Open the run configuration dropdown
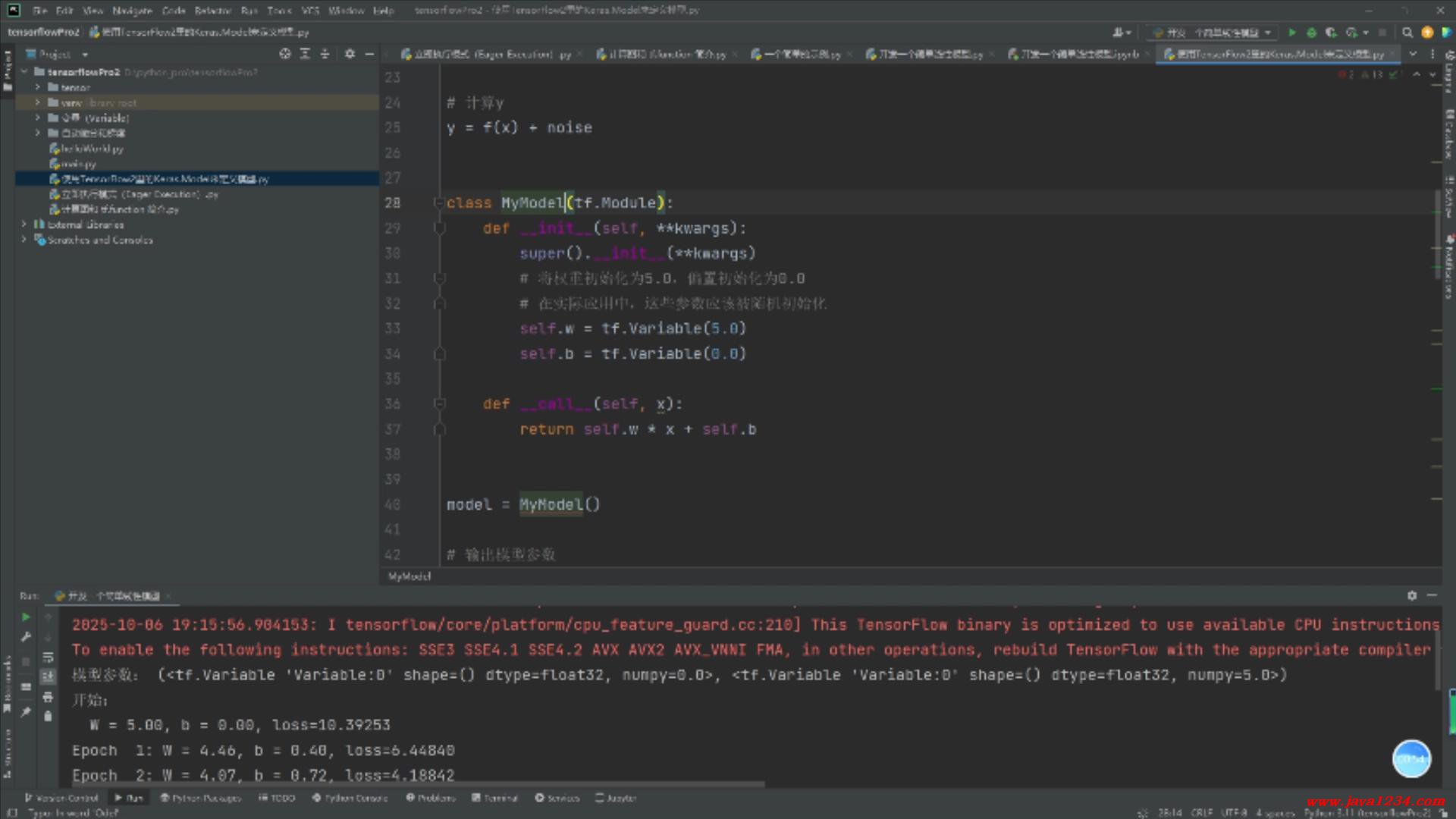Image resolution: width=1456 pixels, height=819 pixels. 1210,33
